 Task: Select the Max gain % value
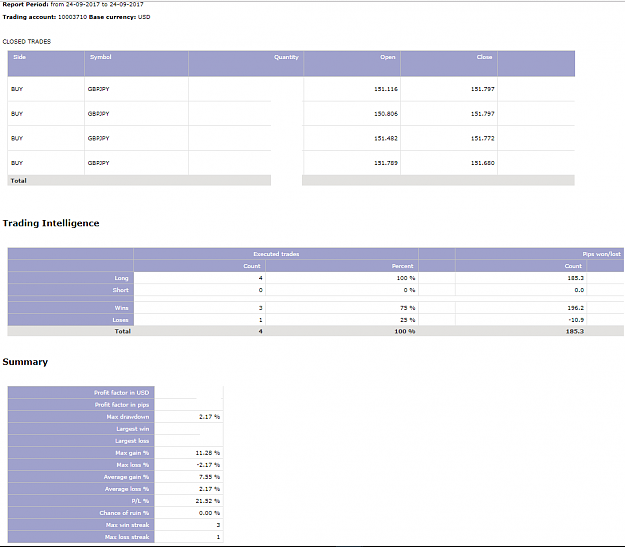point(208,453)
